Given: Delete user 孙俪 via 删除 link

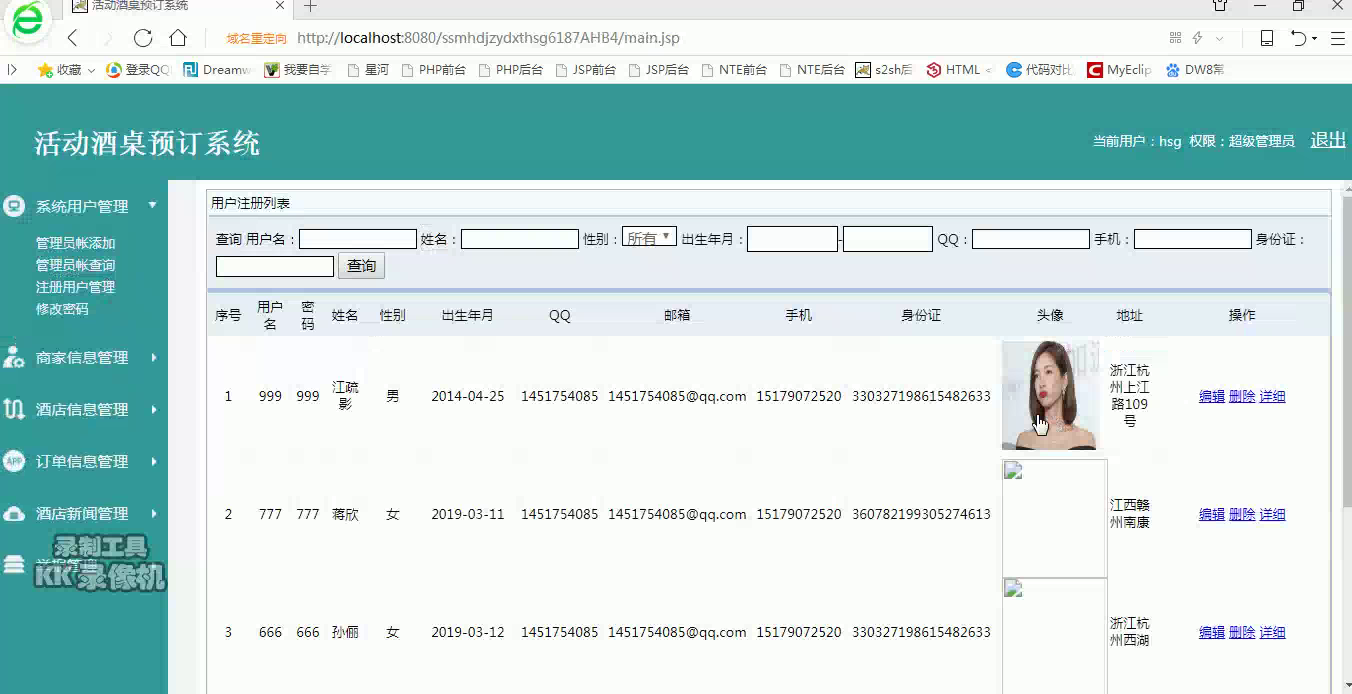Looking at the screenshot, I should pyautogui.click(x=1242, y=632).
